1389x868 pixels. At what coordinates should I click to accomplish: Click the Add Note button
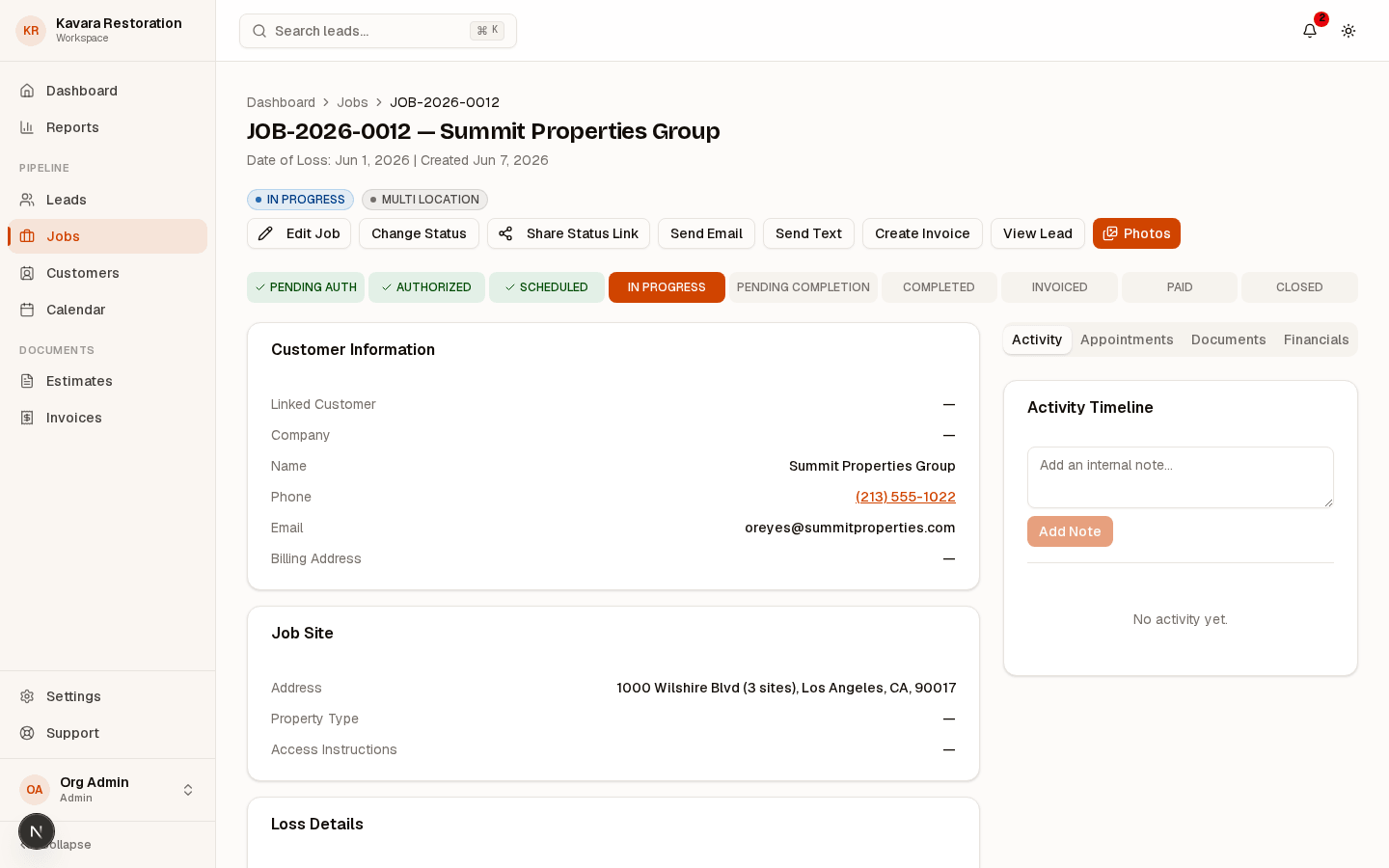pos(1070,531)
